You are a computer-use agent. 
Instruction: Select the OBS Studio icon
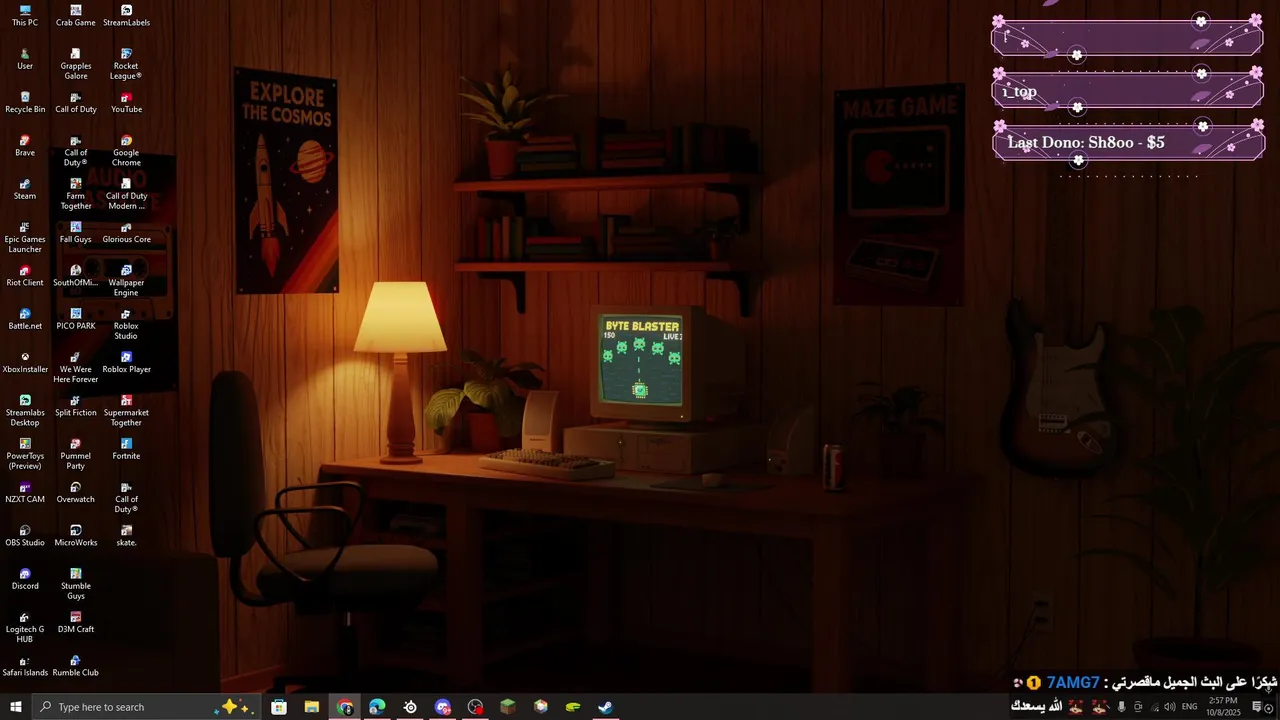(x=25, y=536)
